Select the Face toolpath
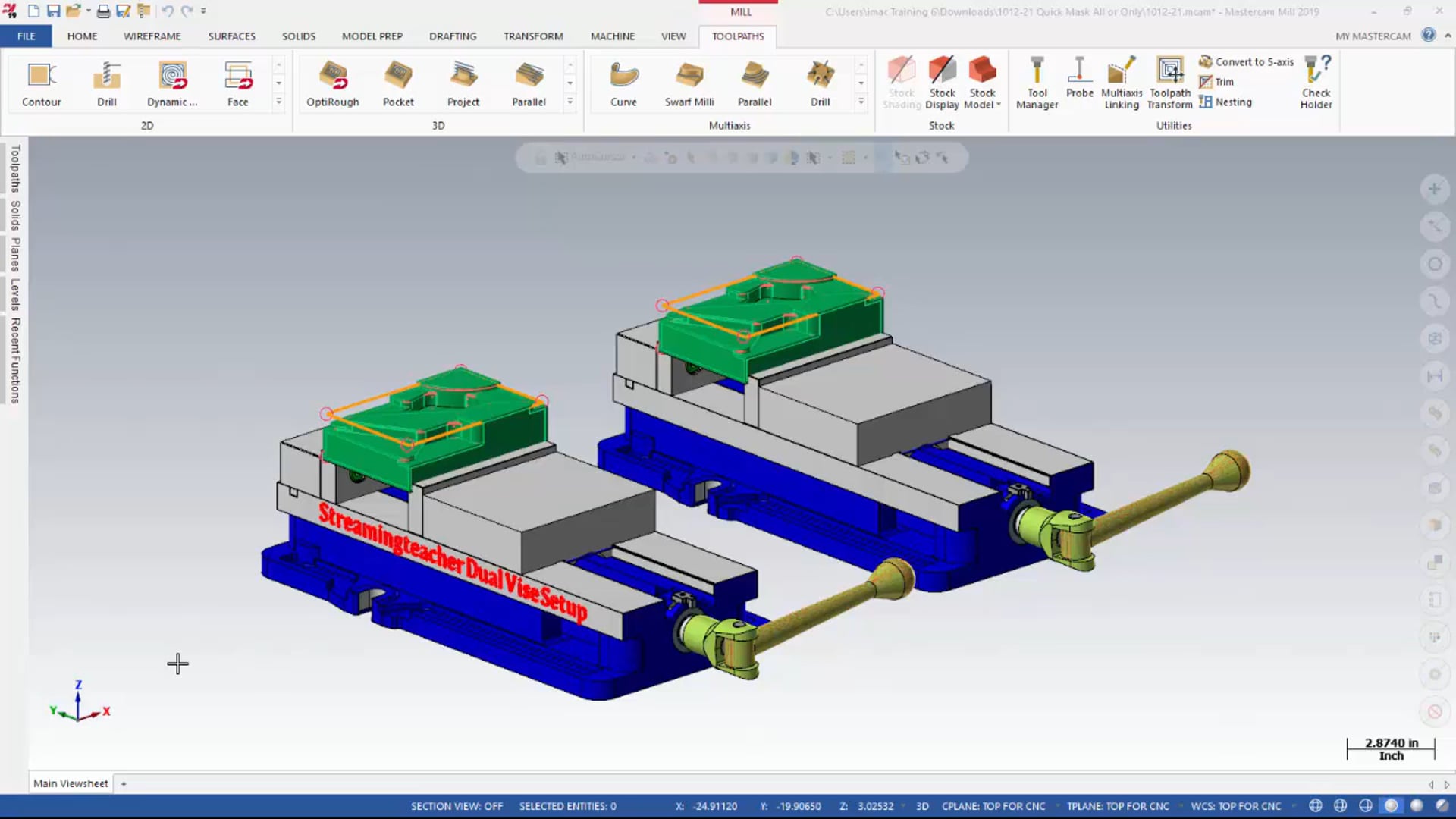The image size is (1456, 819). [238, 84]
